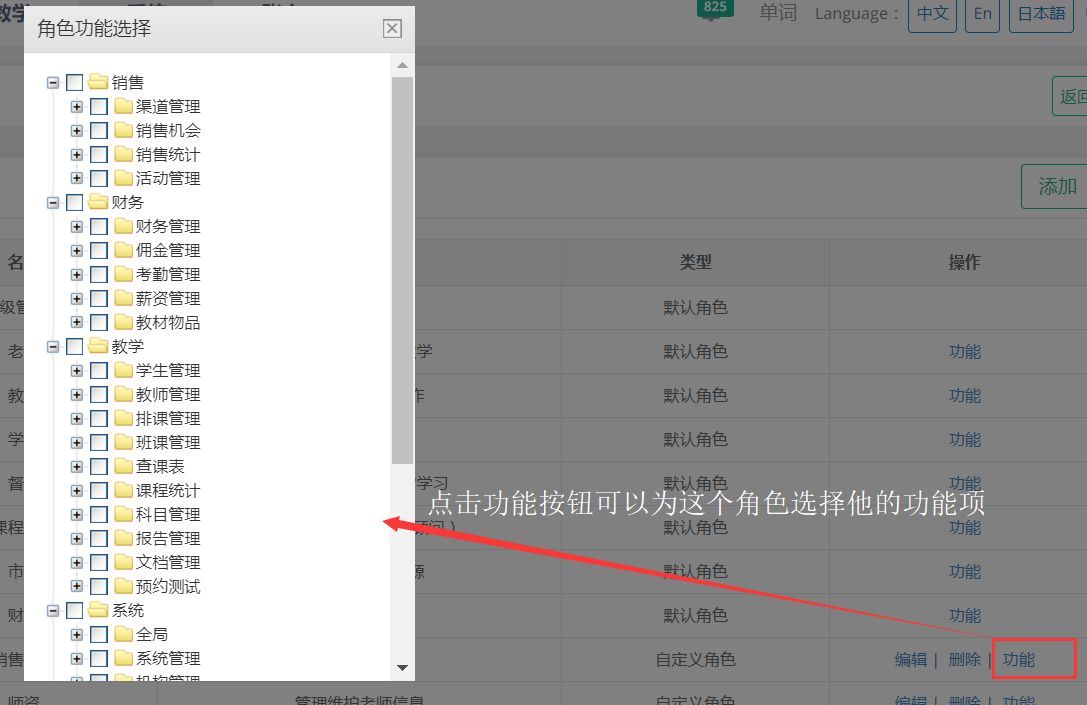The height and width of the screenshot is (705, 1087).
Task: Click the folder icon beside 财务管理
Action: click(x=123, y=226)
